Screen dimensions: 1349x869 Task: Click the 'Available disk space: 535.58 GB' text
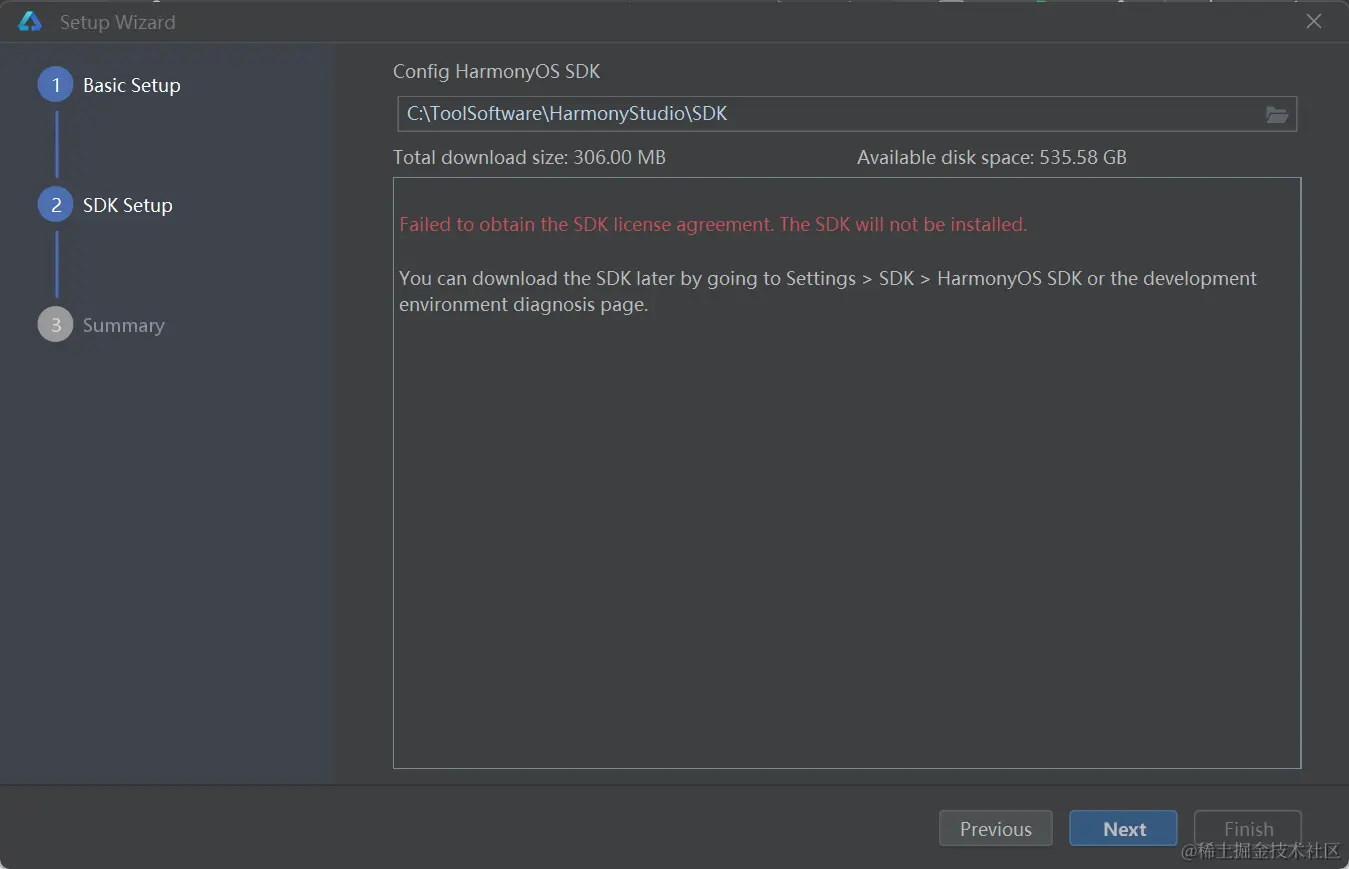(992, 157)
